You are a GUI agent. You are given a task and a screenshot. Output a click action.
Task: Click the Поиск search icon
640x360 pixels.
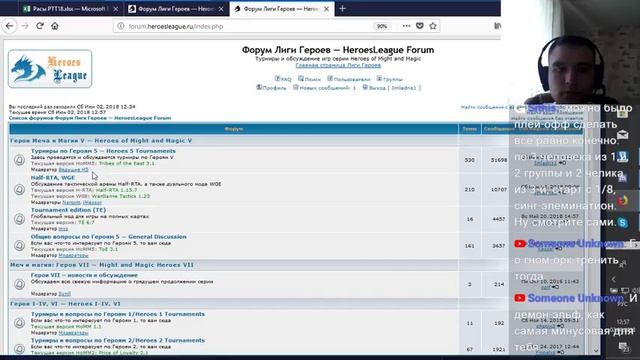point(301,78)
